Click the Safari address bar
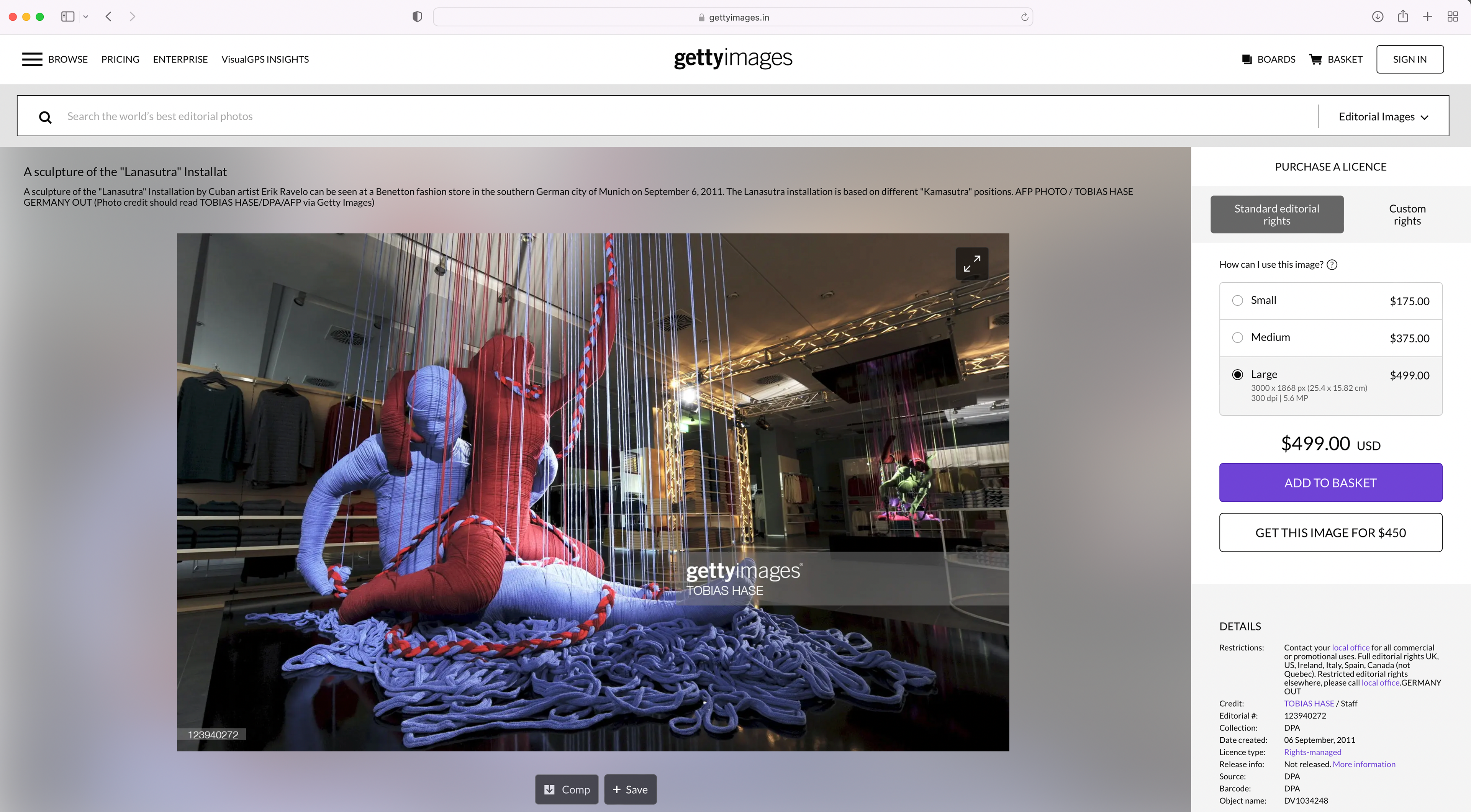1471x812 pixels. coord(733,17)
